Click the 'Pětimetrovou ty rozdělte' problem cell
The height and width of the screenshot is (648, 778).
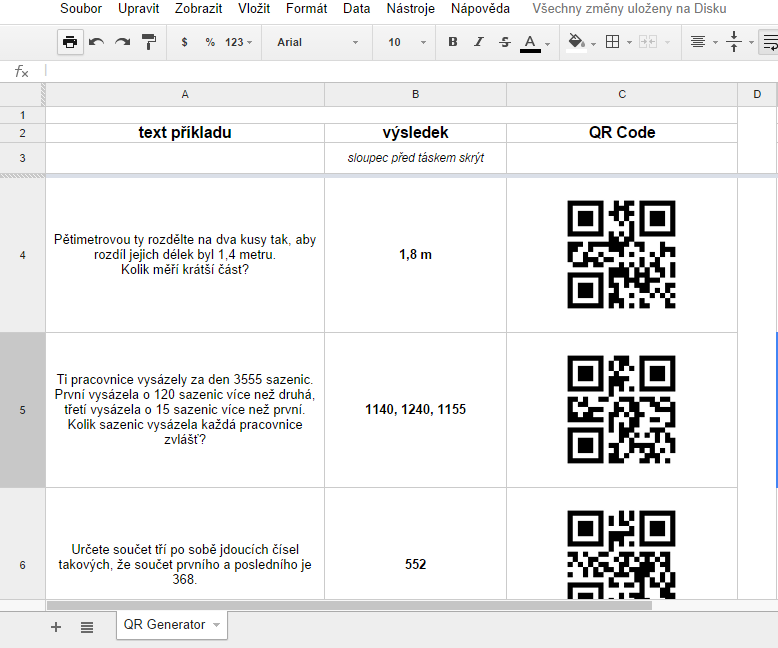pos(185,255)
